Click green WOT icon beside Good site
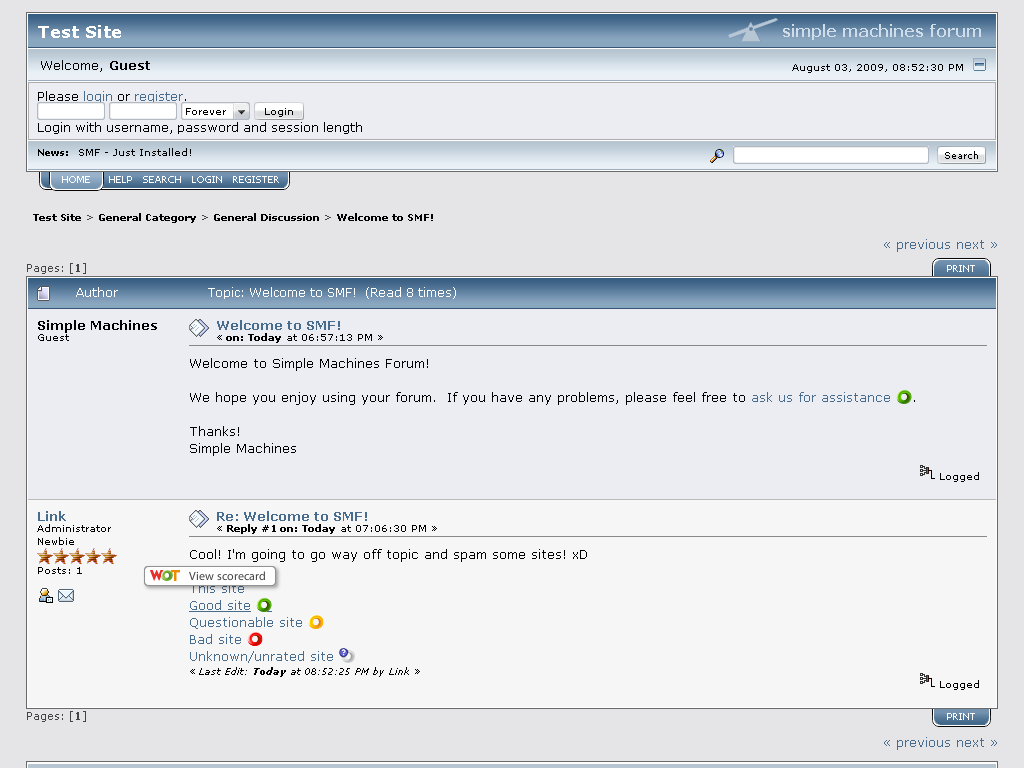 pos(264,605)
